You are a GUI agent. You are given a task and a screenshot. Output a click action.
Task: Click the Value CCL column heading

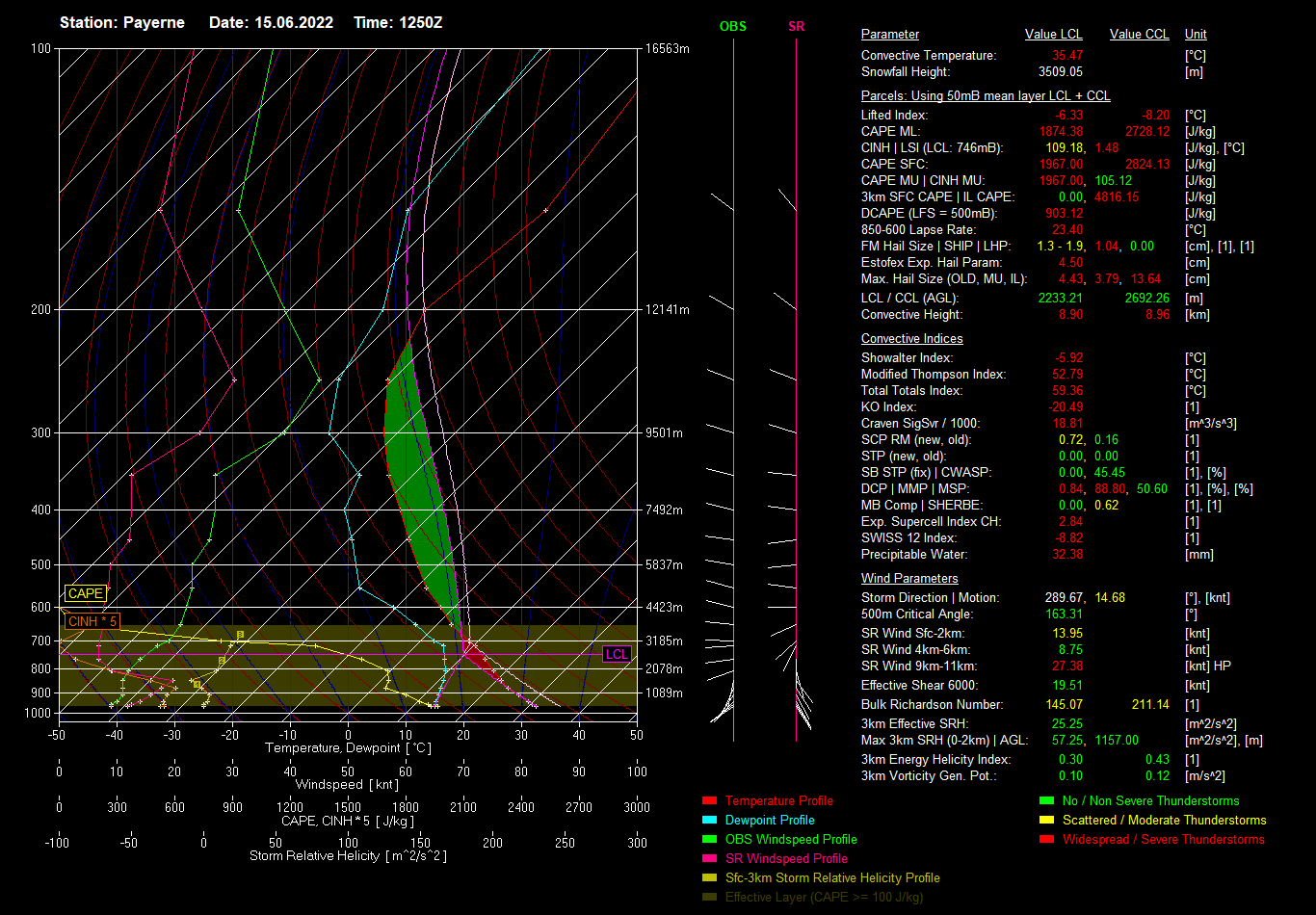(1139, 35)
